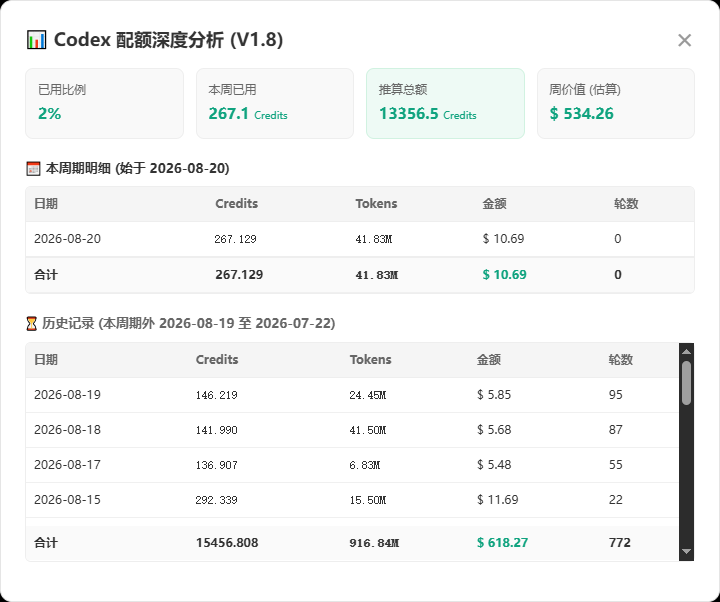Click the bar chart icon in the title
This screenshot has width=720, height=602.
tap(36, 40)
